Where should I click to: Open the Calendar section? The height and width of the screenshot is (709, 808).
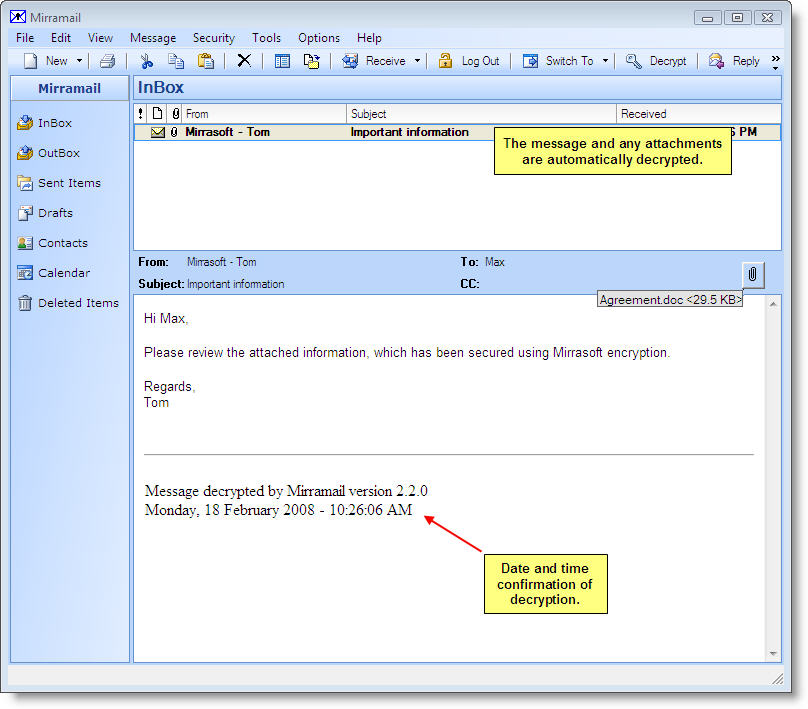click(54, 273)
